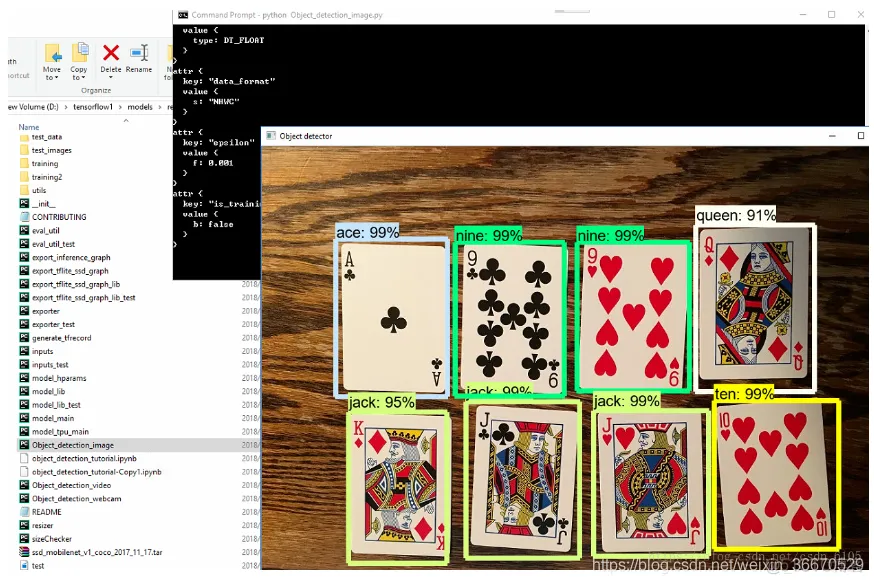874x584 pixels.
Task: Click Command Prompt title bar icon
Action: [x=183, y=15]
